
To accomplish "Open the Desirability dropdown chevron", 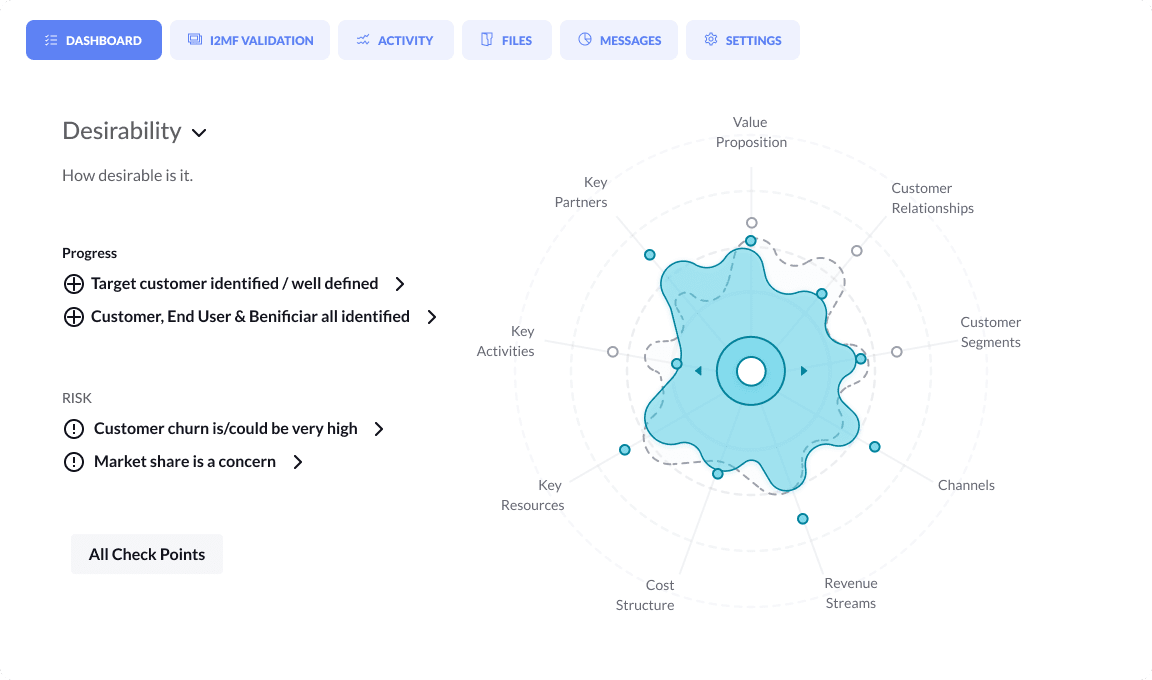I will pos(199,133).
